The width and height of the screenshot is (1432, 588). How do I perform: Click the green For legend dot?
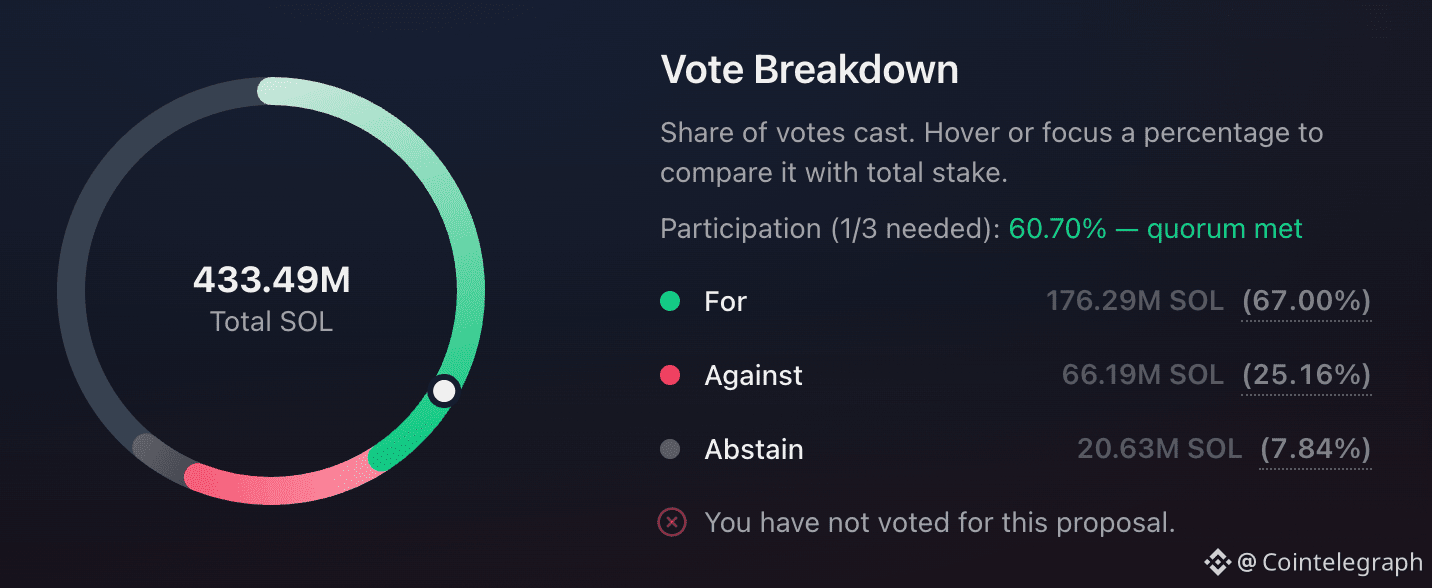tap(670, 301)
